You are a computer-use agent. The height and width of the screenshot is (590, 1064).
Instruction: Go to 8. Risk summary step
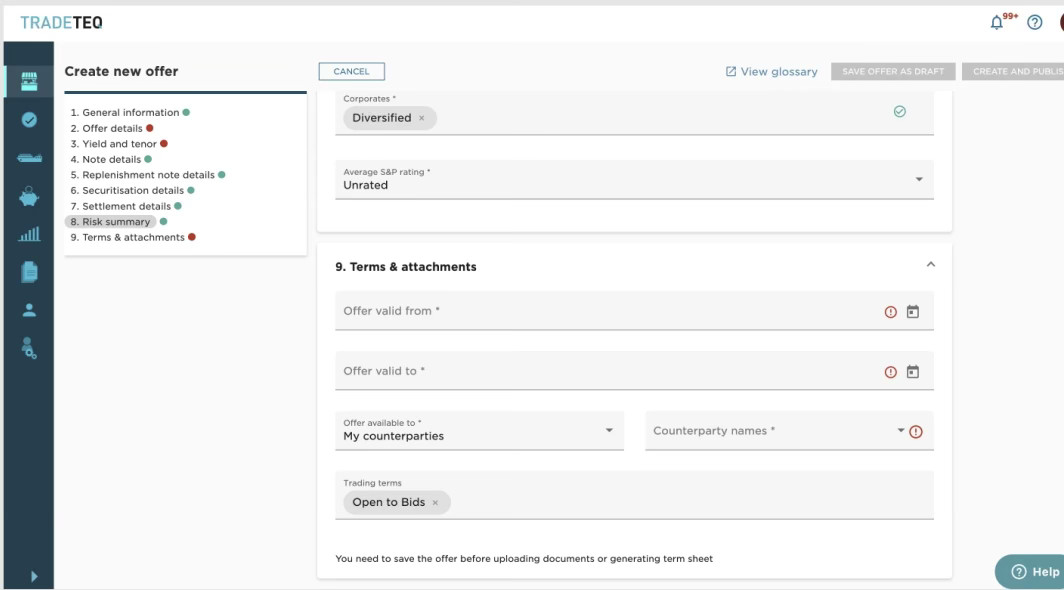110,222
